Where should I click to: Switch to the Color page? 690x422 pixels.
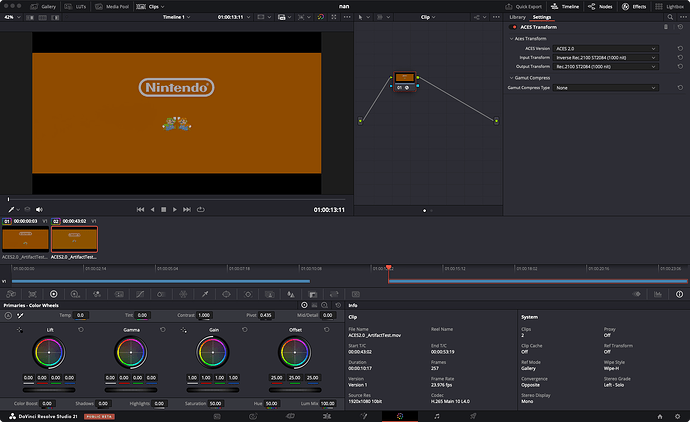(x=400, y=416)
